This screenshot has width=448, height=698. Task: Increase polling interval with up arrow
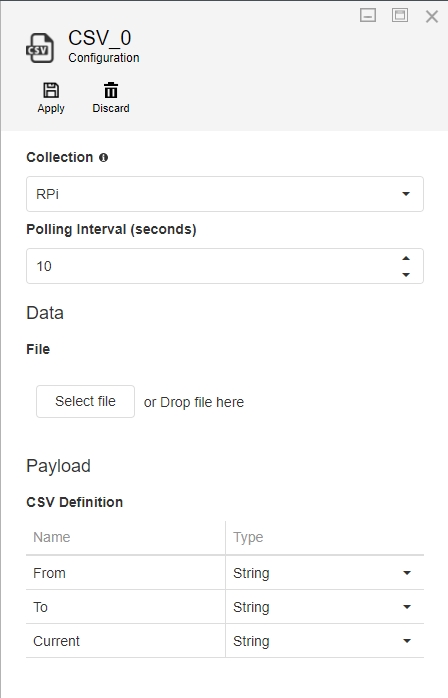click(406, 258)
